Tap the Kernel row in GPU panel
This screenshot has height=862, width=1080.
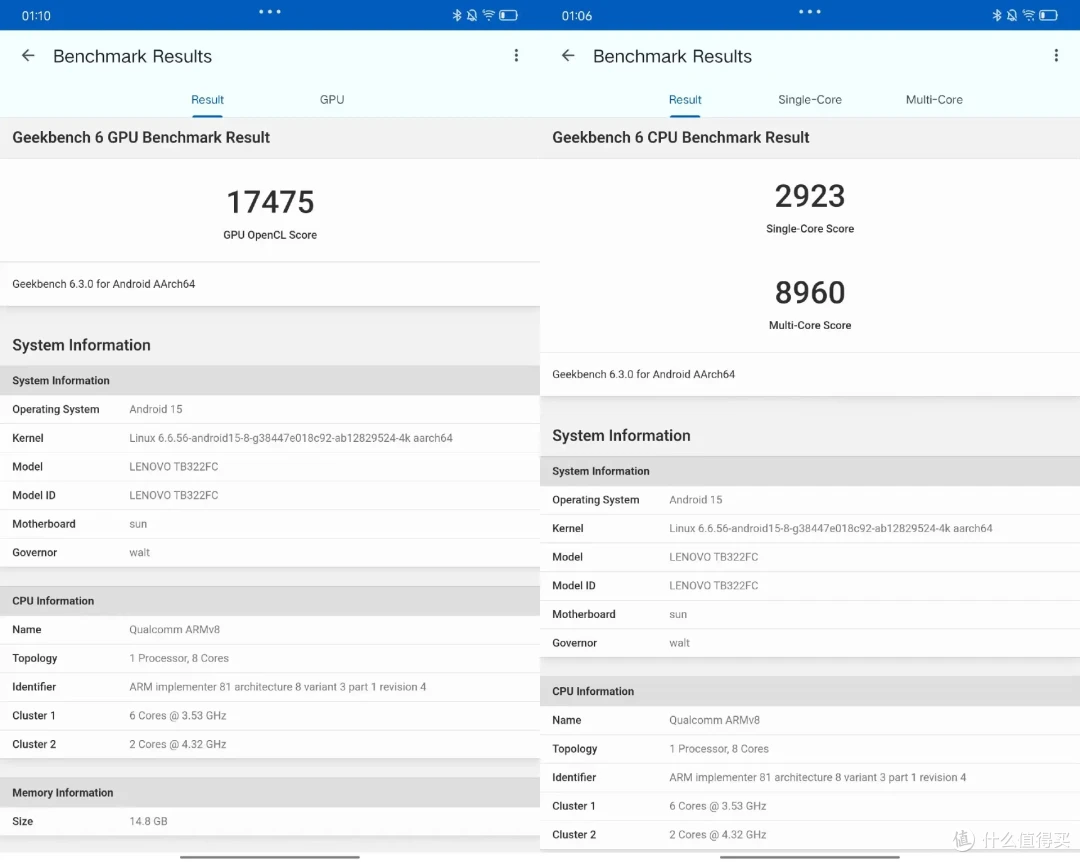pyautogui.click(x=270, y=438)
